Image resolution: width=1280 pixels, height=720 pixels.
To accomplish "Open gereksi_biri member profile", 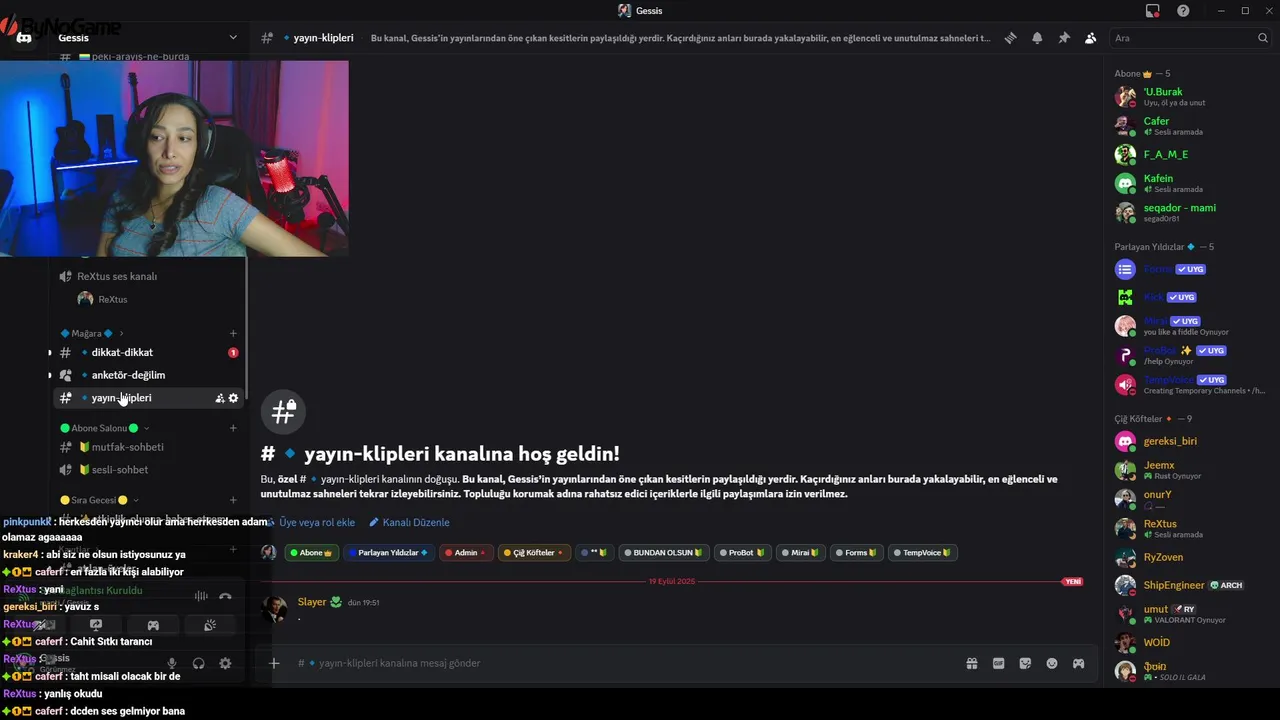I will click(1187, 441).
